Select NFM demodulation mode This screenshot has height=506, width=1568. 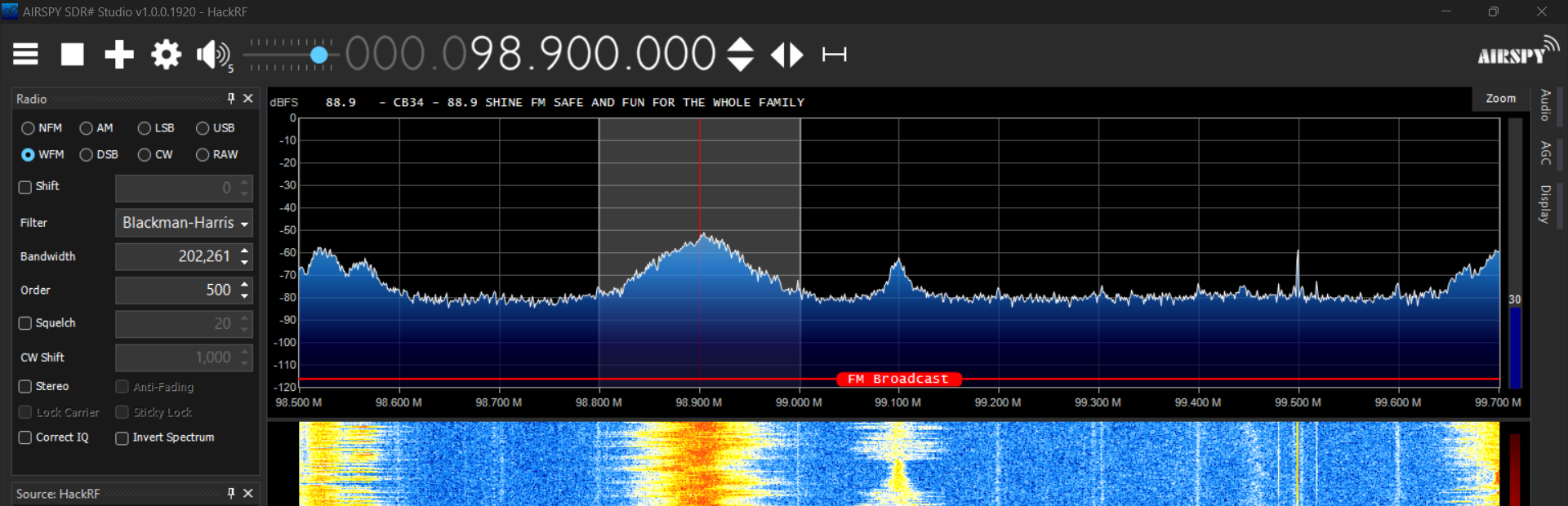pos(42,128)
